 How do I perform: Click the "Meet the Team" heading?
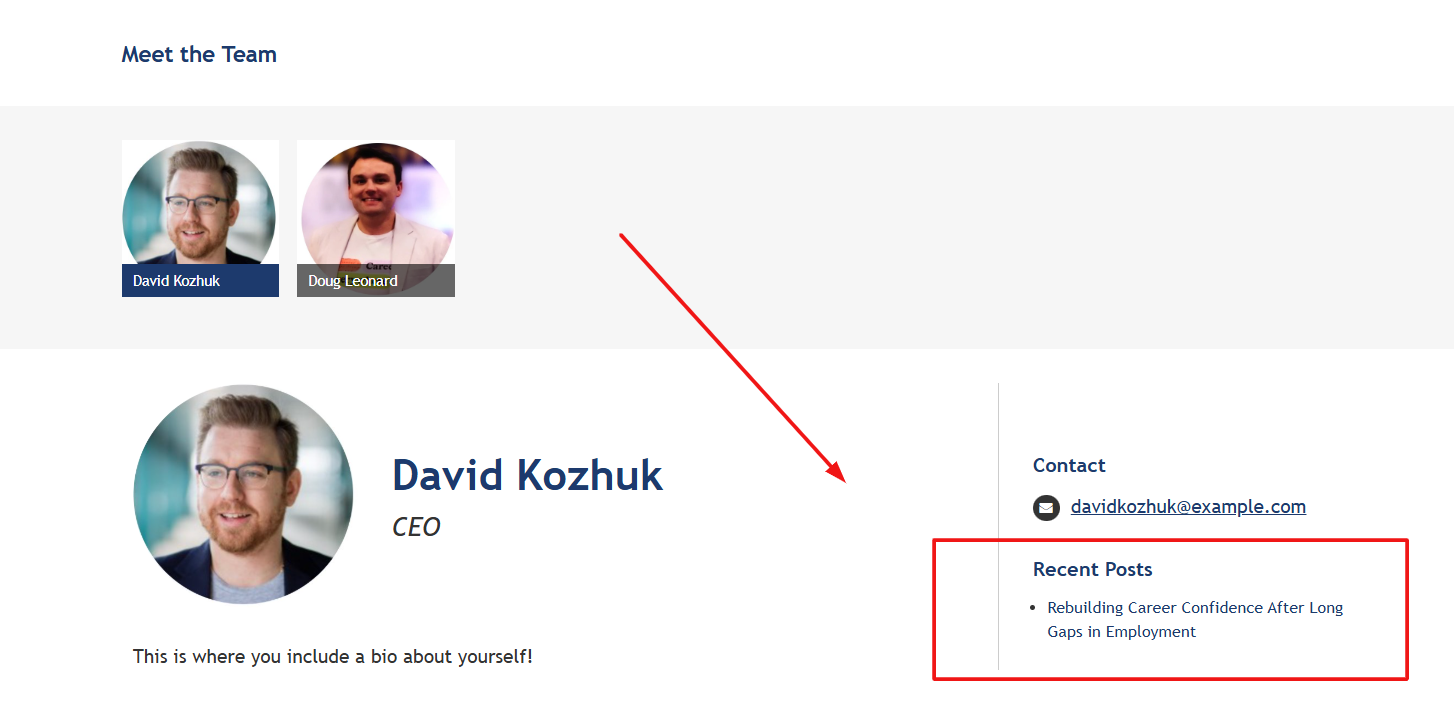click(x=199, y=54)
